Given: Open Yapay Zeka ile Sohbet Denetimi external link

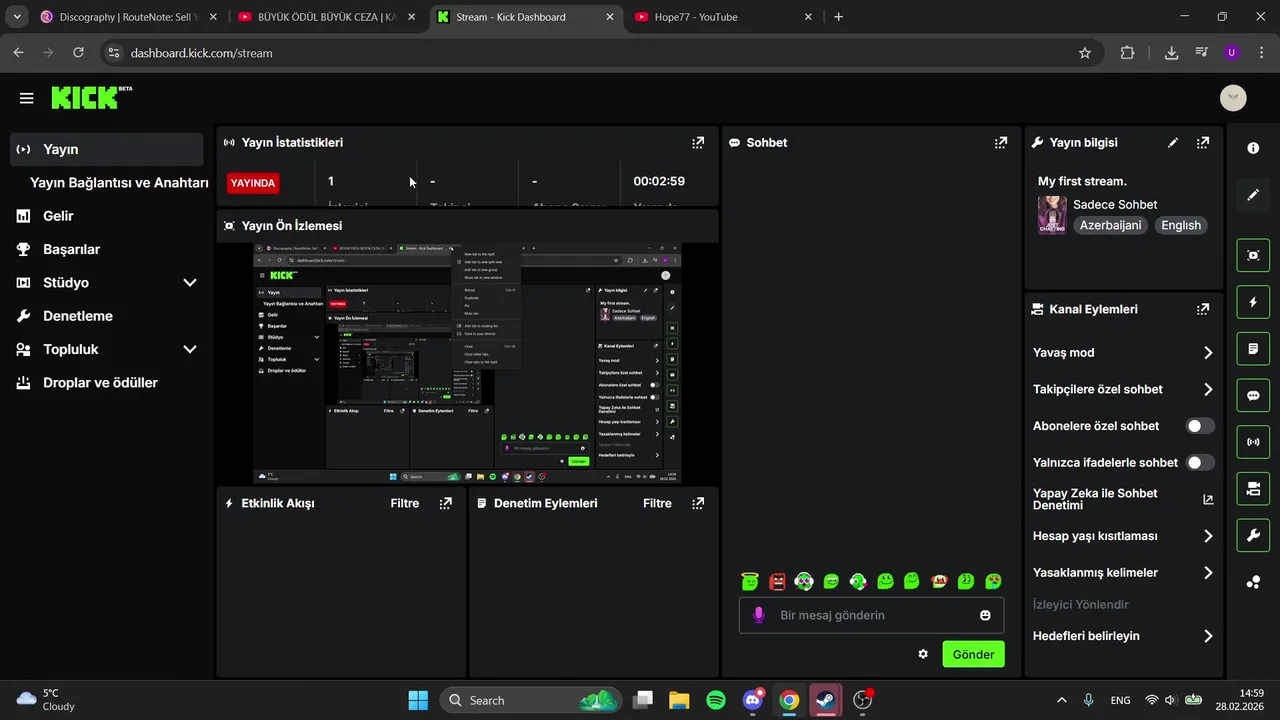Looking at the screenshot, I should click(x=1208, y=499).
